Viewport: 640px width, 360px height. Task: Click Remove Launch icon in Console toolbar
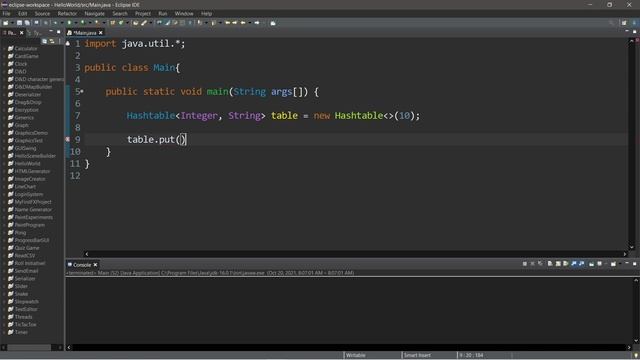click(x=532, y=264)
